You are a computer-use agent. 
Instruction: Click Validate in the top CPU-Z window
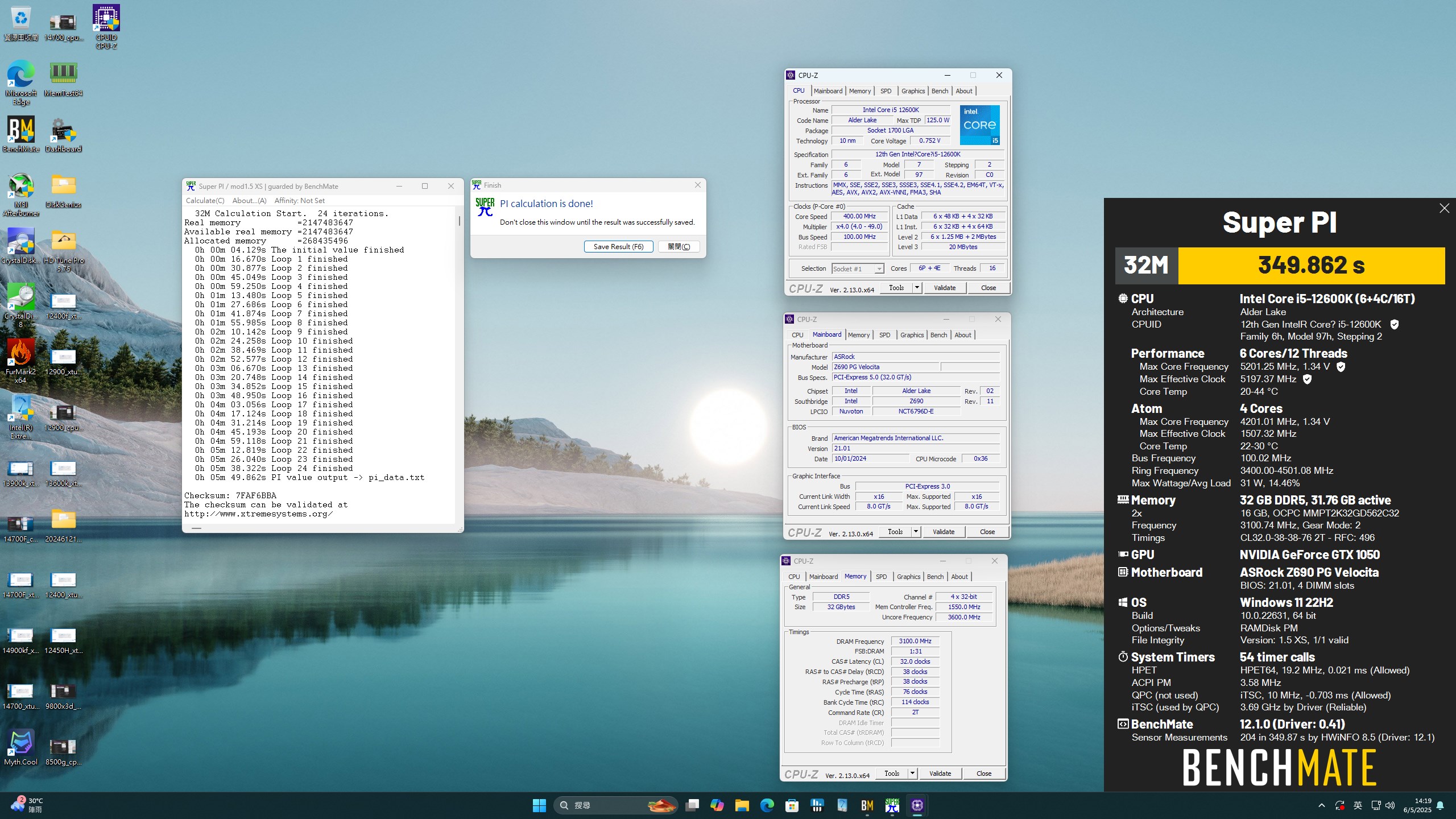pyautogui.click(x=945, y=288)
